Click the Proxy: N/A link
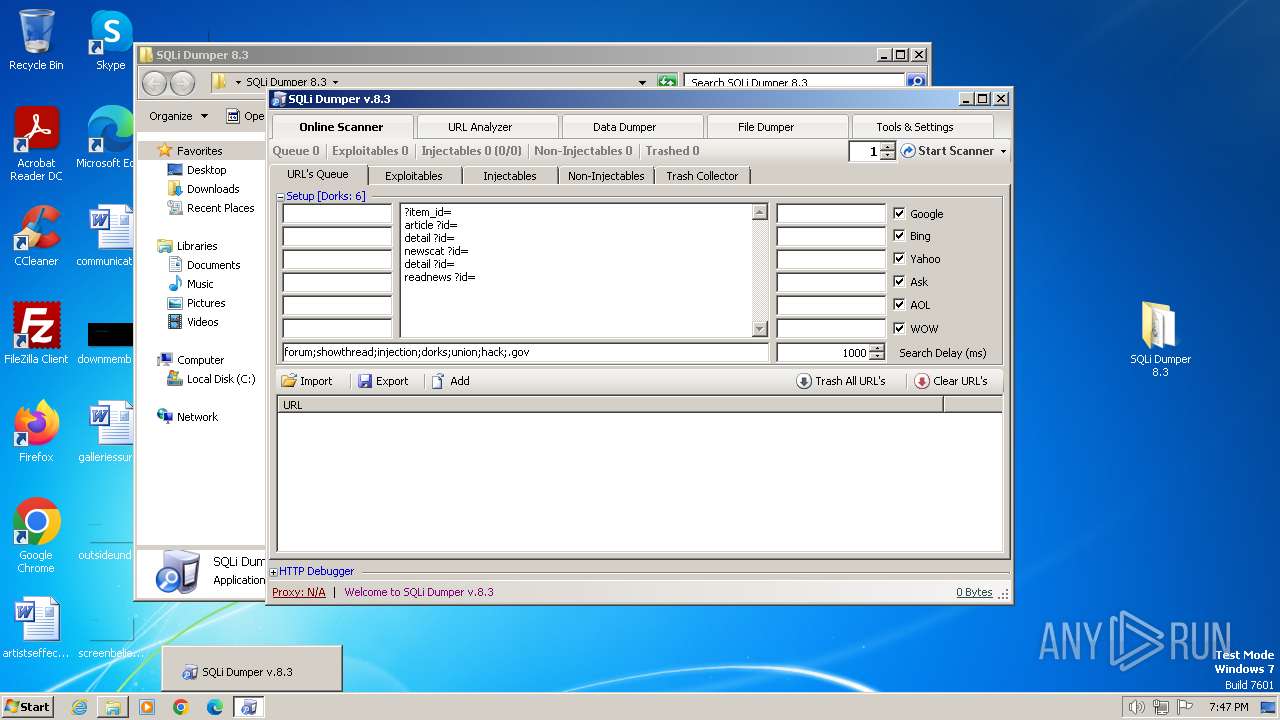This screenshot has width=1280, height=720. click(x=299, y=592)
